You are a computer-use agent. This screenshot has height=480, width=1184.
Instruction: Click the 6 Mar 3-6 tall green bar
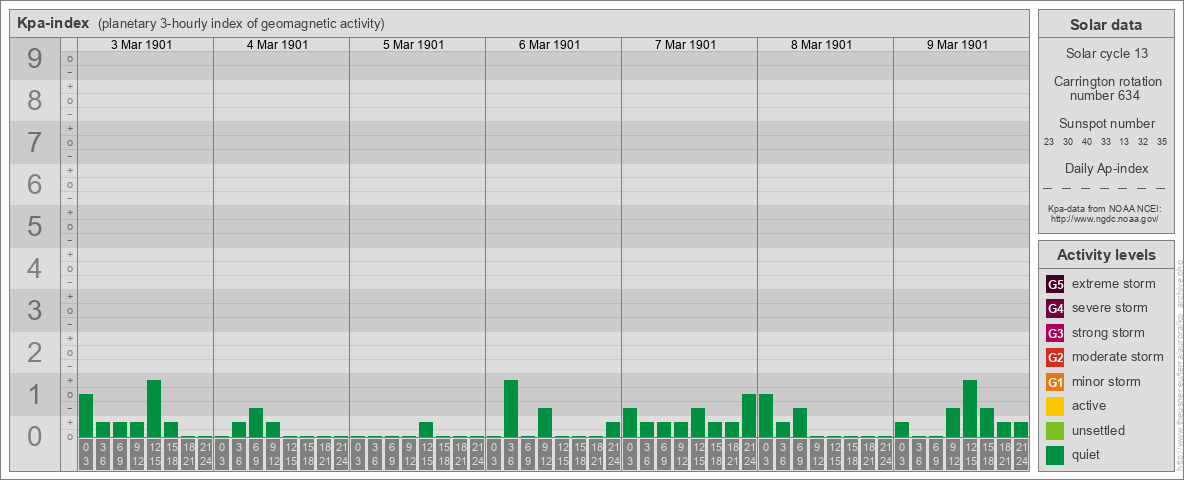point(511,408)
